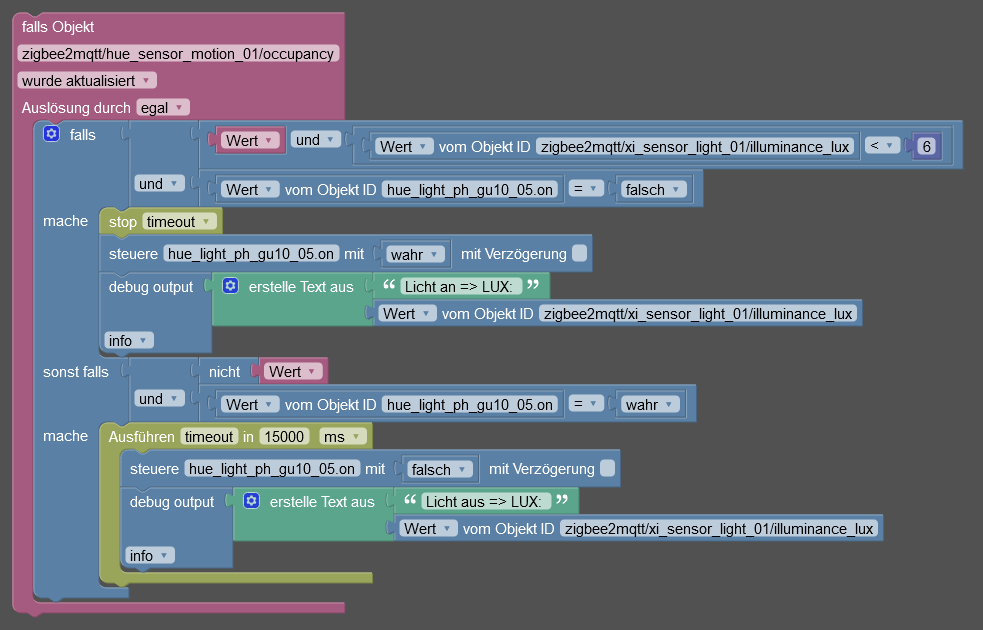Tick 'mit Verzögerung' checkbox for the wahr control

tap(580, 253)
